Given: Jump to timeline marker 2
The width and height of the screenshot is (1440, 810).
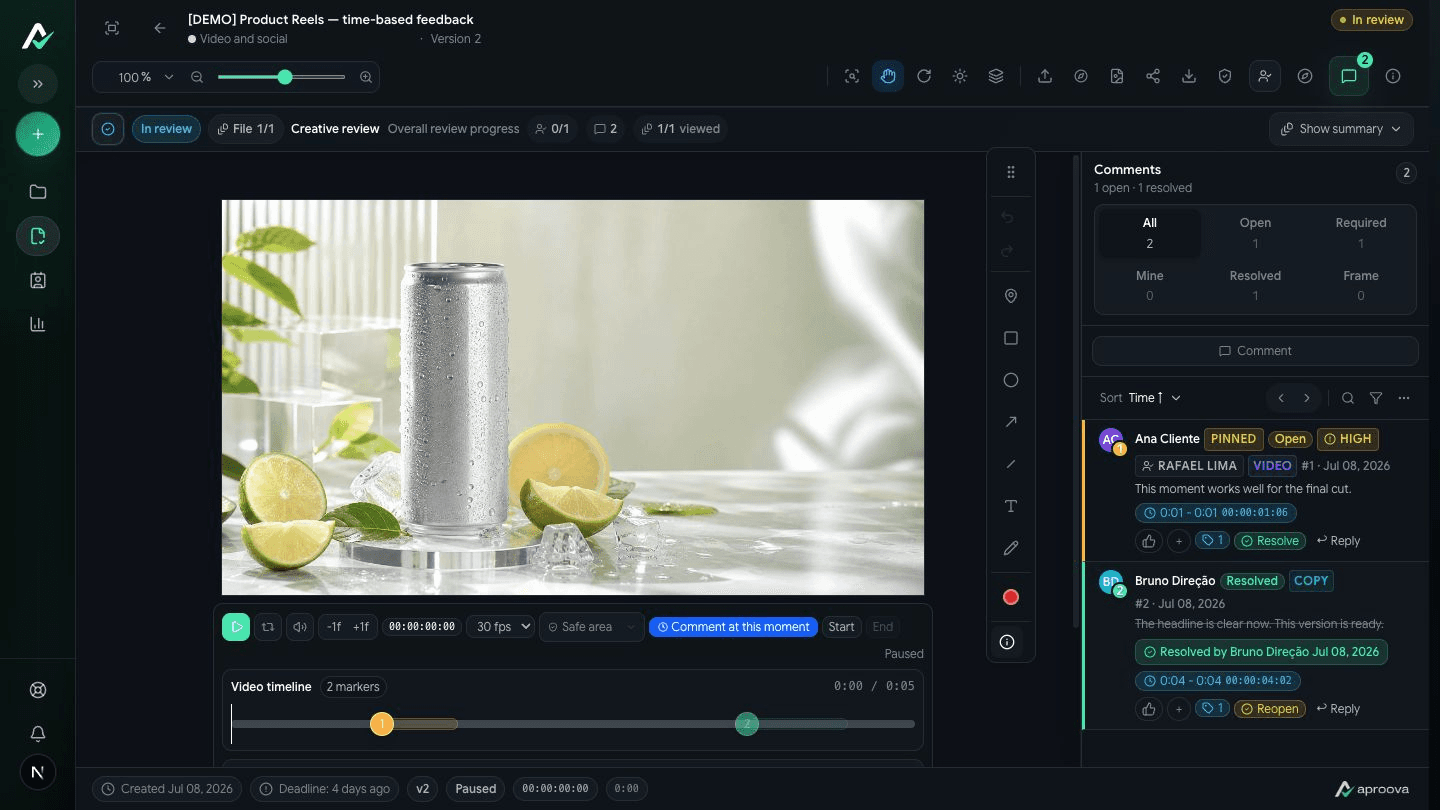Looking at the screenshot, I should (x=746, y=724).
